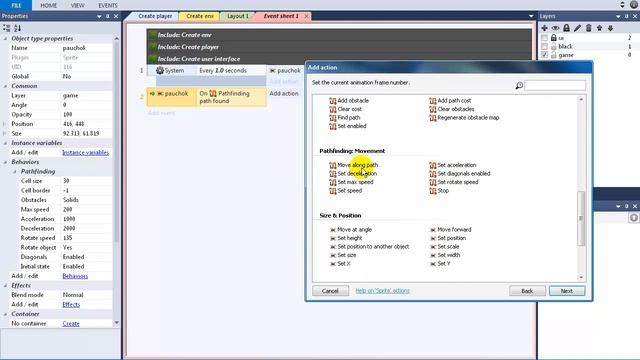Move layer down with down arrow
This screenshot has width=640, height=360.
point(610,28)
